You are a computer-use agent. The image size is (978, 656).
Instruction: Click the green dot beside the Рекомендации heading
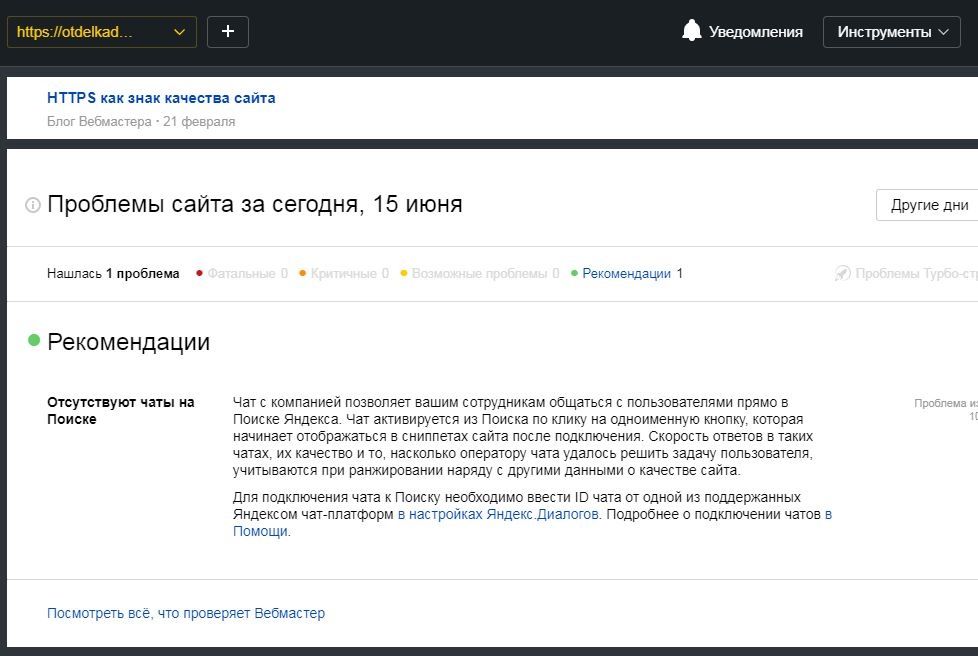[x=34, y=340]
